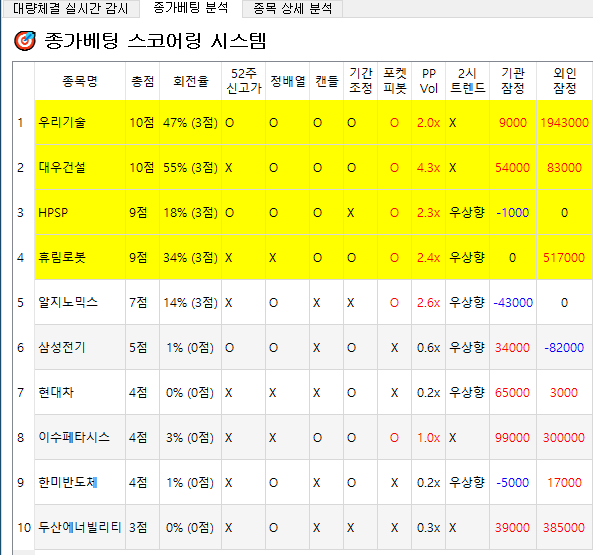Select the 삼성전기 stock name
Viewport: 593px width, 555px height.
pyautogui.click(x=62, y=347)
